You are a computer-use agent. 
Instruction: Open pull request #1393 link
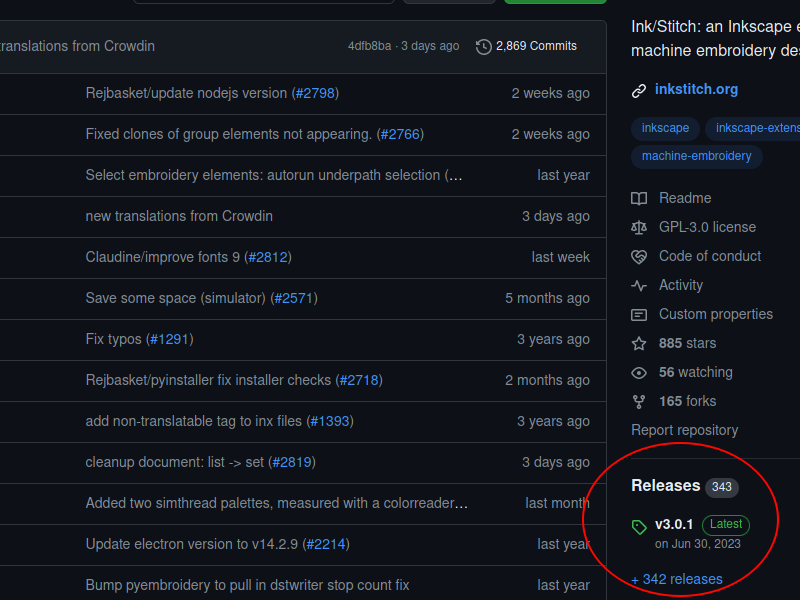(x=330, y=421)
